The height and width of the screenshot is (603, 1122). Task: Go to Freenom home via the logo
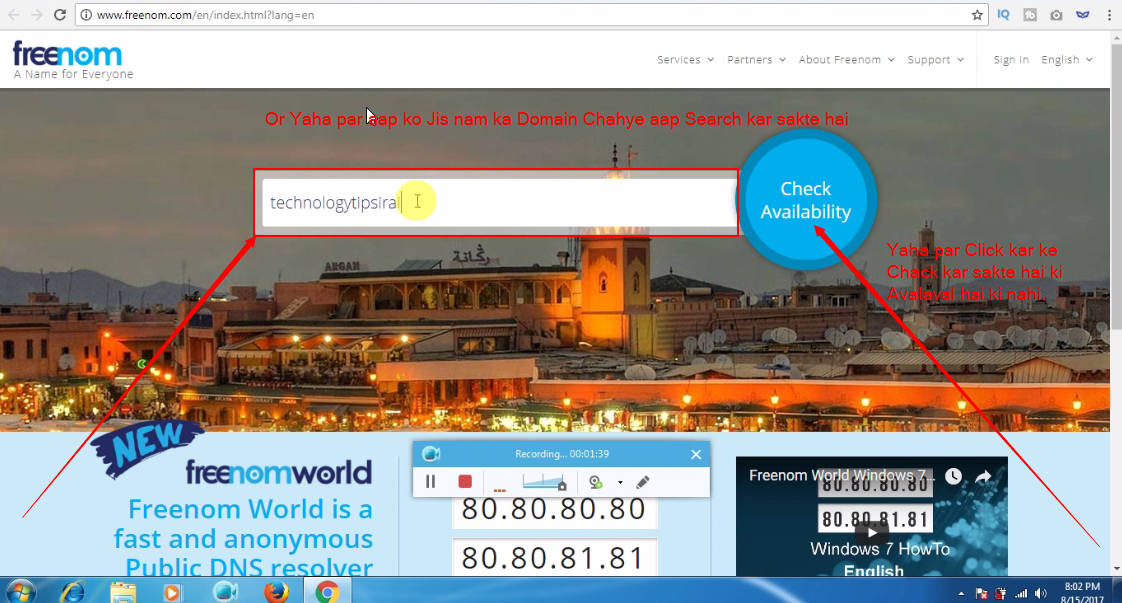72,59
